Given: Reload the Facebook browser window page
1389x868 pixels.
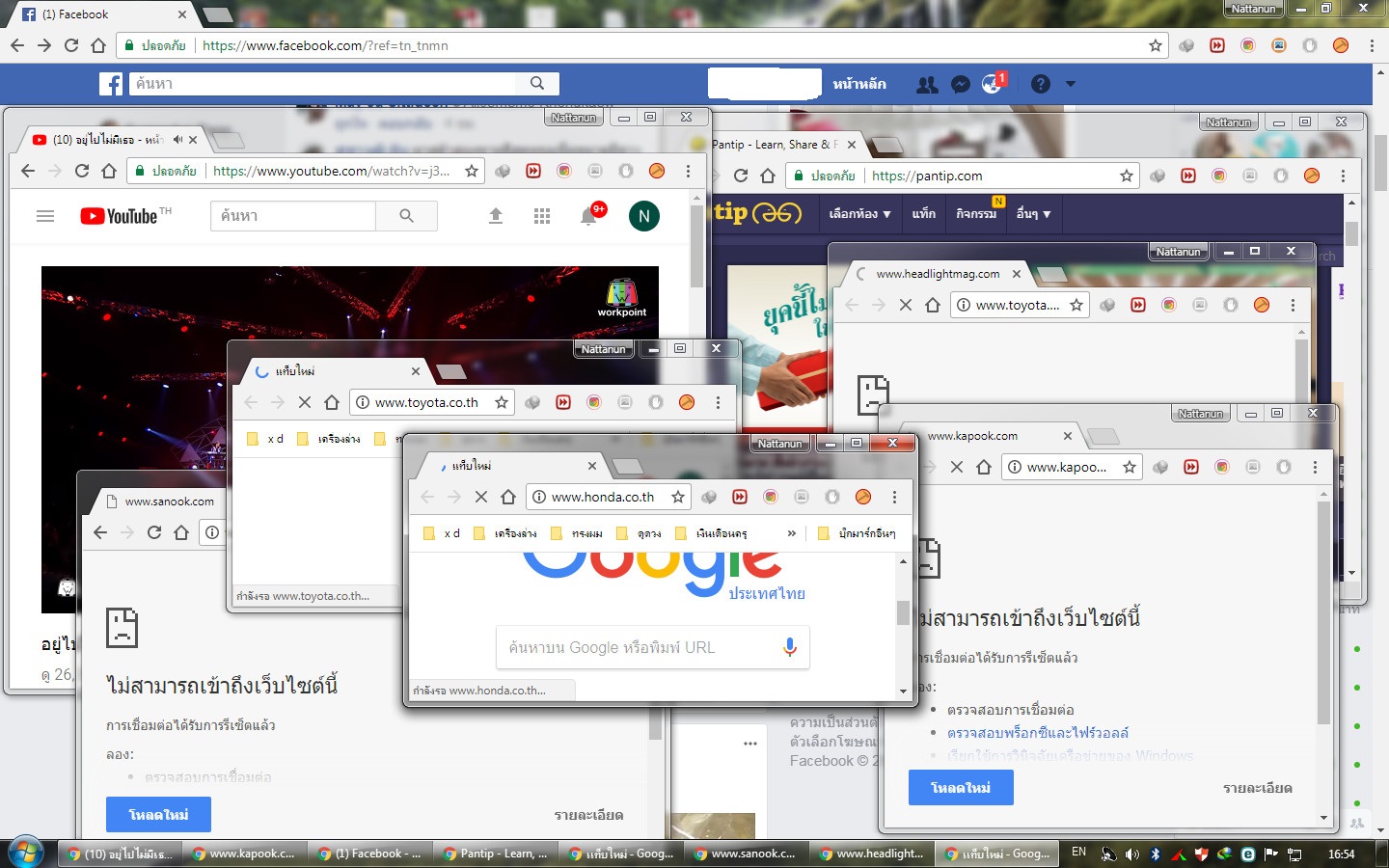Looking at the screenshot, I should (x=71, y=45).
